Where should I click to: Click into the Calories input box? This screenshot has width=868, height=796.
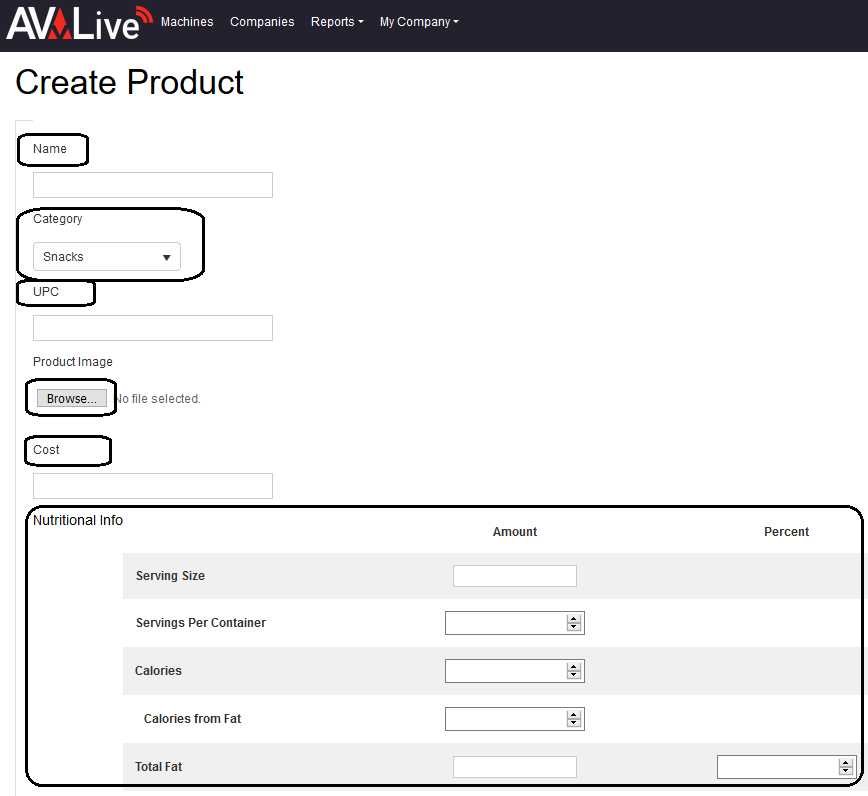point(505,670)
